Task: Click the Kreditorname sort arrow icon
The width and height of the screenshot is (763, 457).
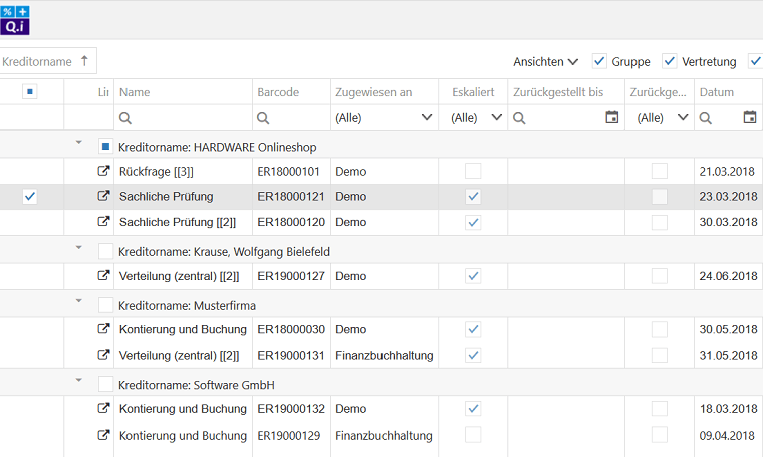Action: [85, 61]
